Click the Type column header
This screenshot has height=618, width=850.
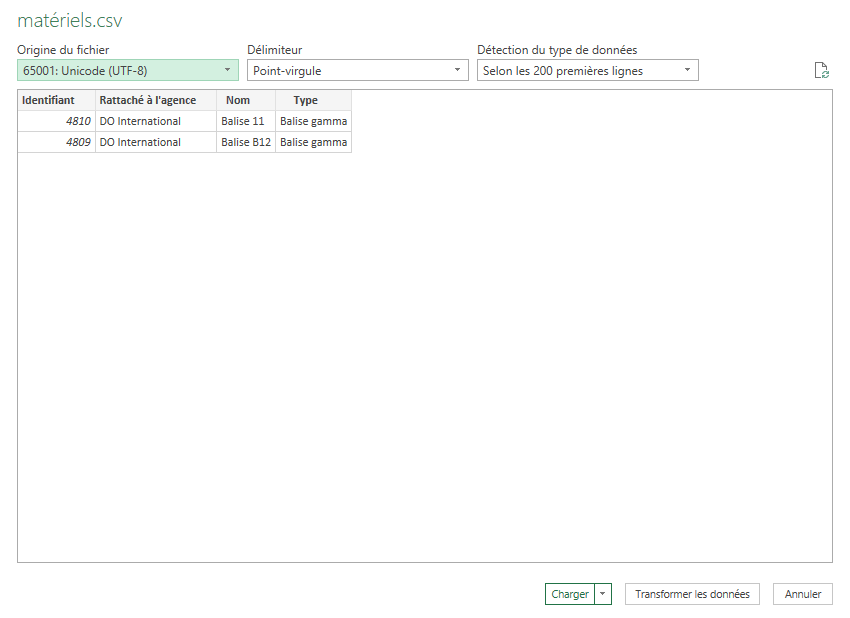306,100
